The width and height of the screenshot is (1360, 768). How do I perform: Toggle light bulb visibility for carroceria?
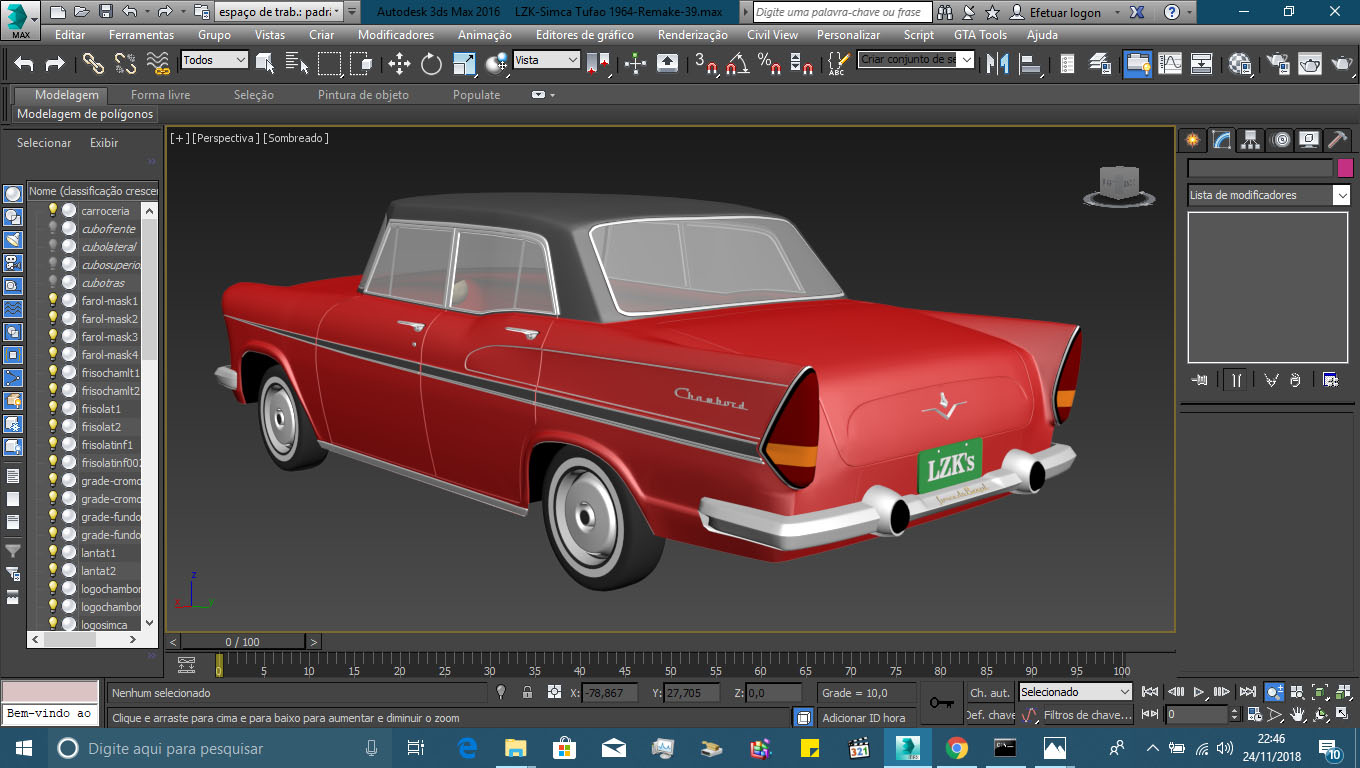click(x=53, y=211)
